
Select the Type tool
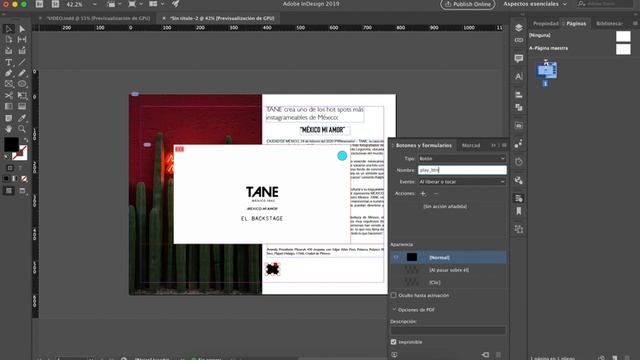9,62
